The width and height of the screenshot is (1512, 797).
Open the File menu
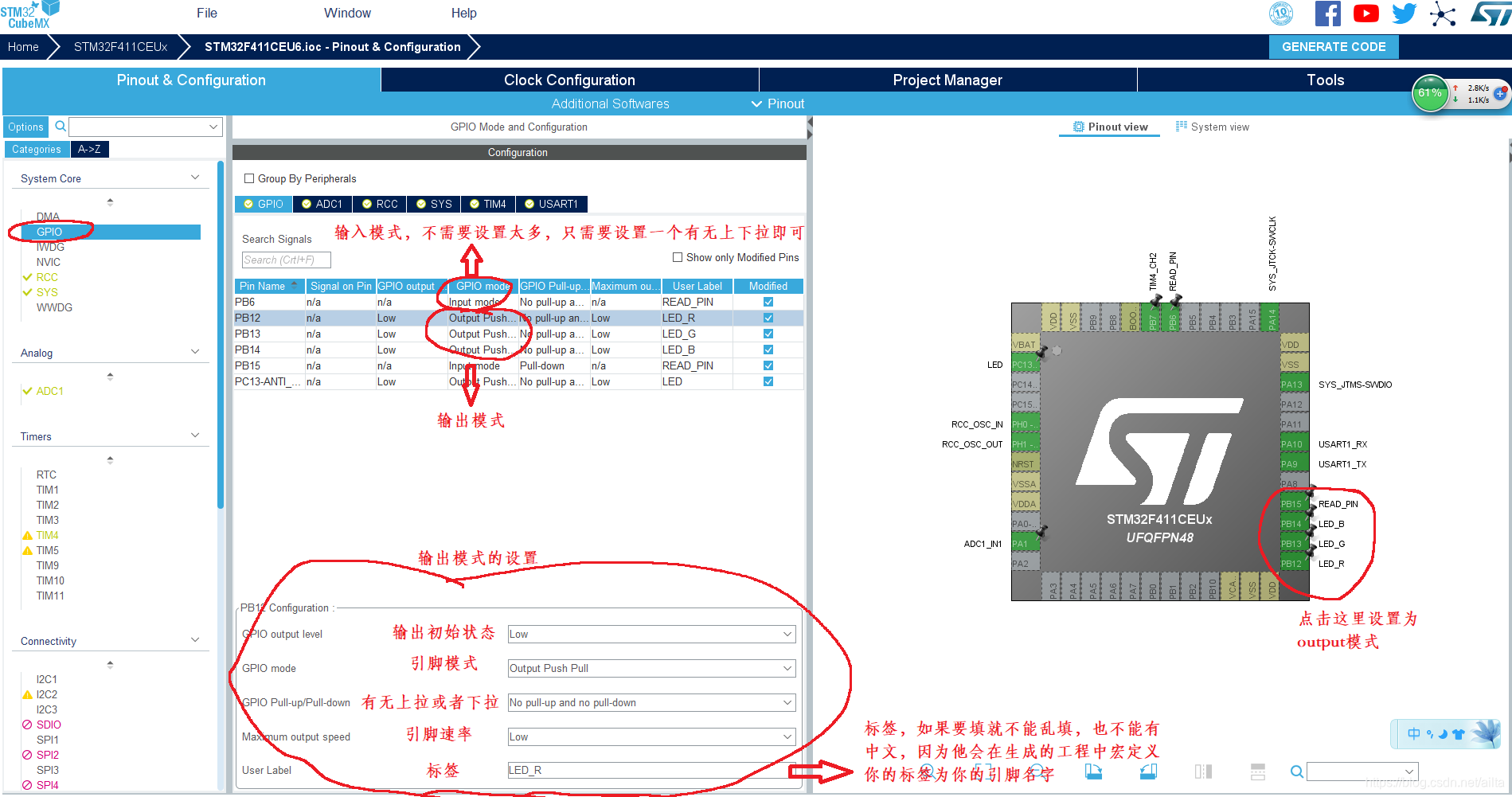click(x=207, y=13)
